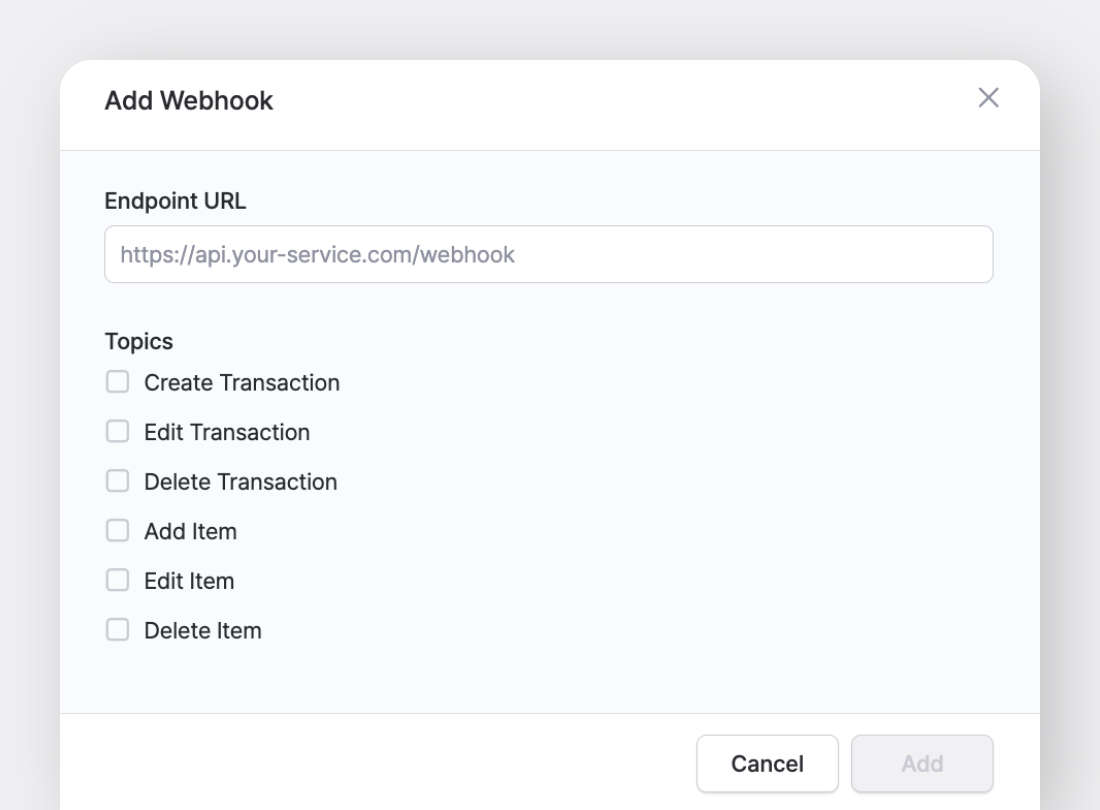
Task: Click the disabled Add button
Action: tap(922, 764)
